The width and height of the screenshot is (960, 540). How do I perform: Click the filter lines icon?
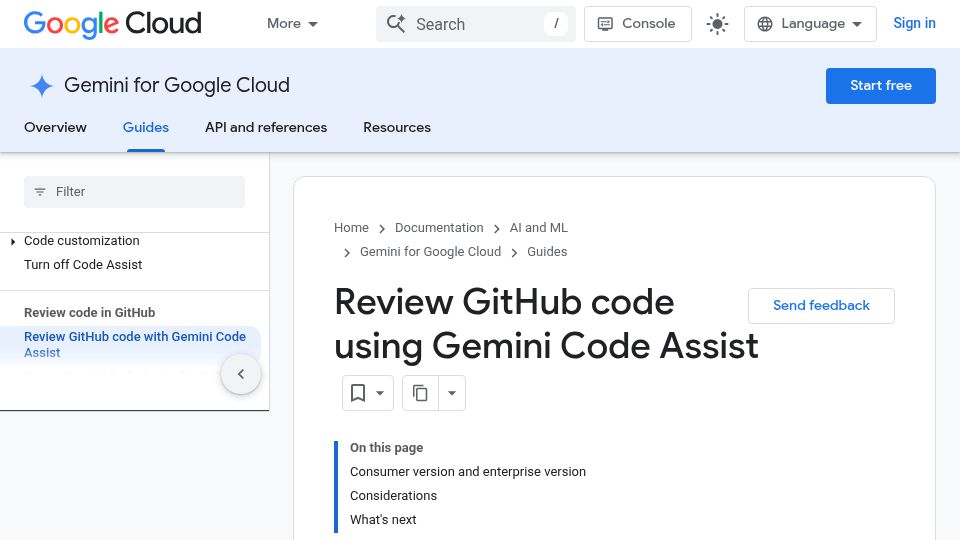40,192
